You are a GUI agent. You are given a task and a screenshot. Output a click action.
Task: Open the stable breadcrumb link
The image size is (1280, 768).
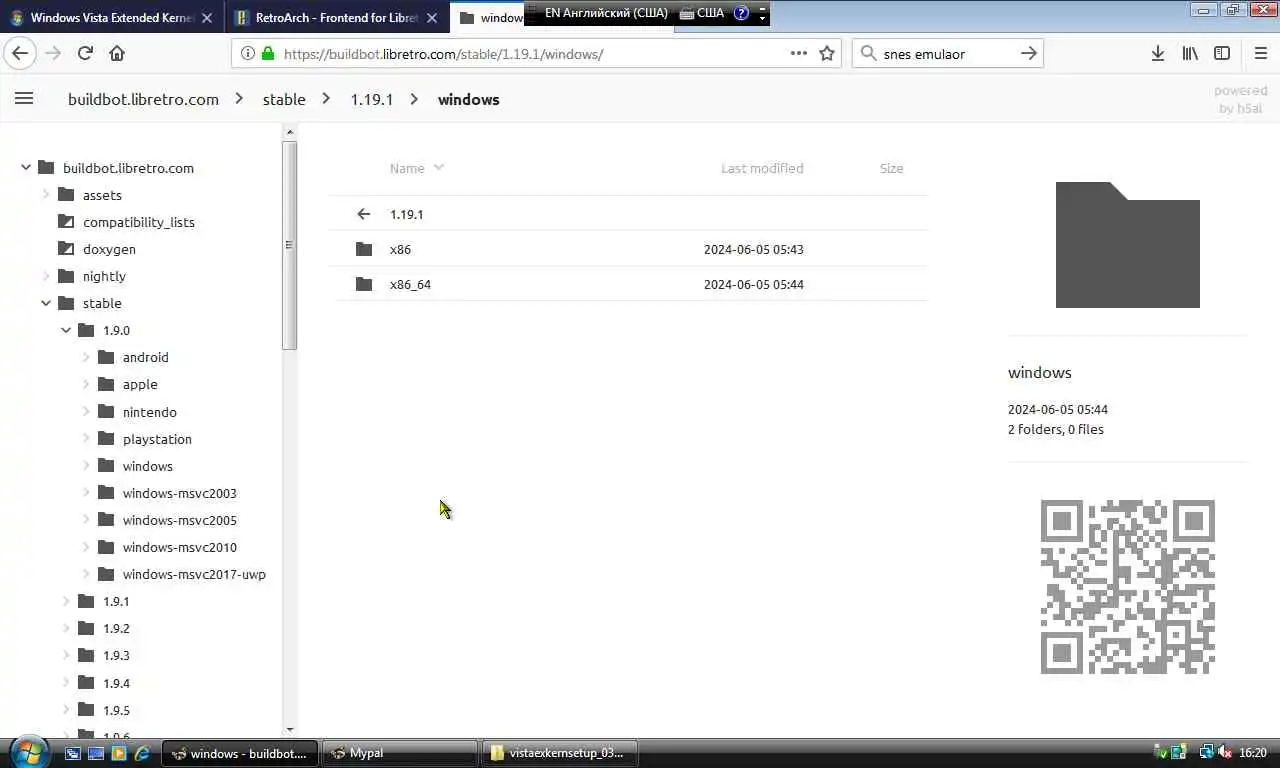284,99
